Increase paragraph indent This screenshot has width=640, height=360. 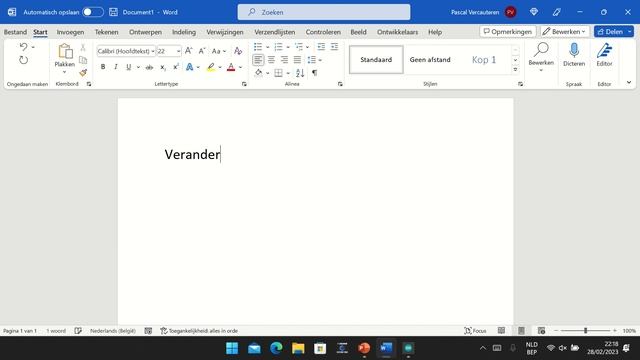[334, 47]
